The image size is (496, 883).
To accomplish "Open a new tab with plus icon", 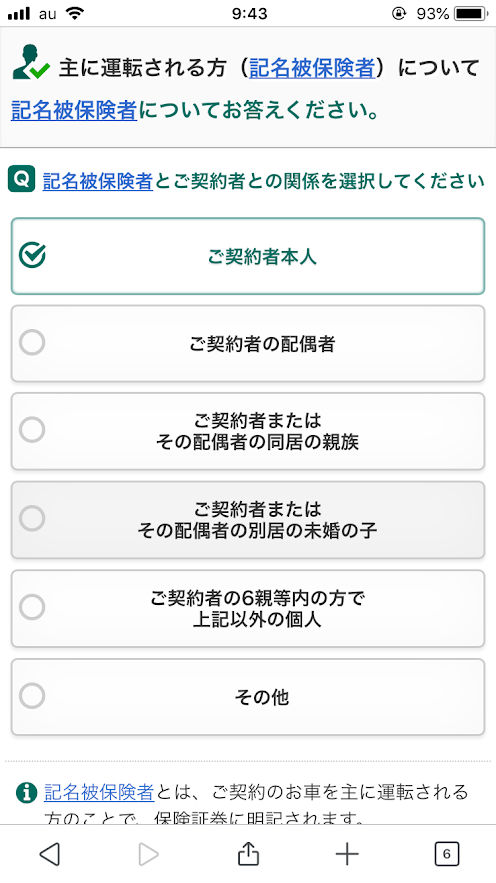I will (347, 854).
